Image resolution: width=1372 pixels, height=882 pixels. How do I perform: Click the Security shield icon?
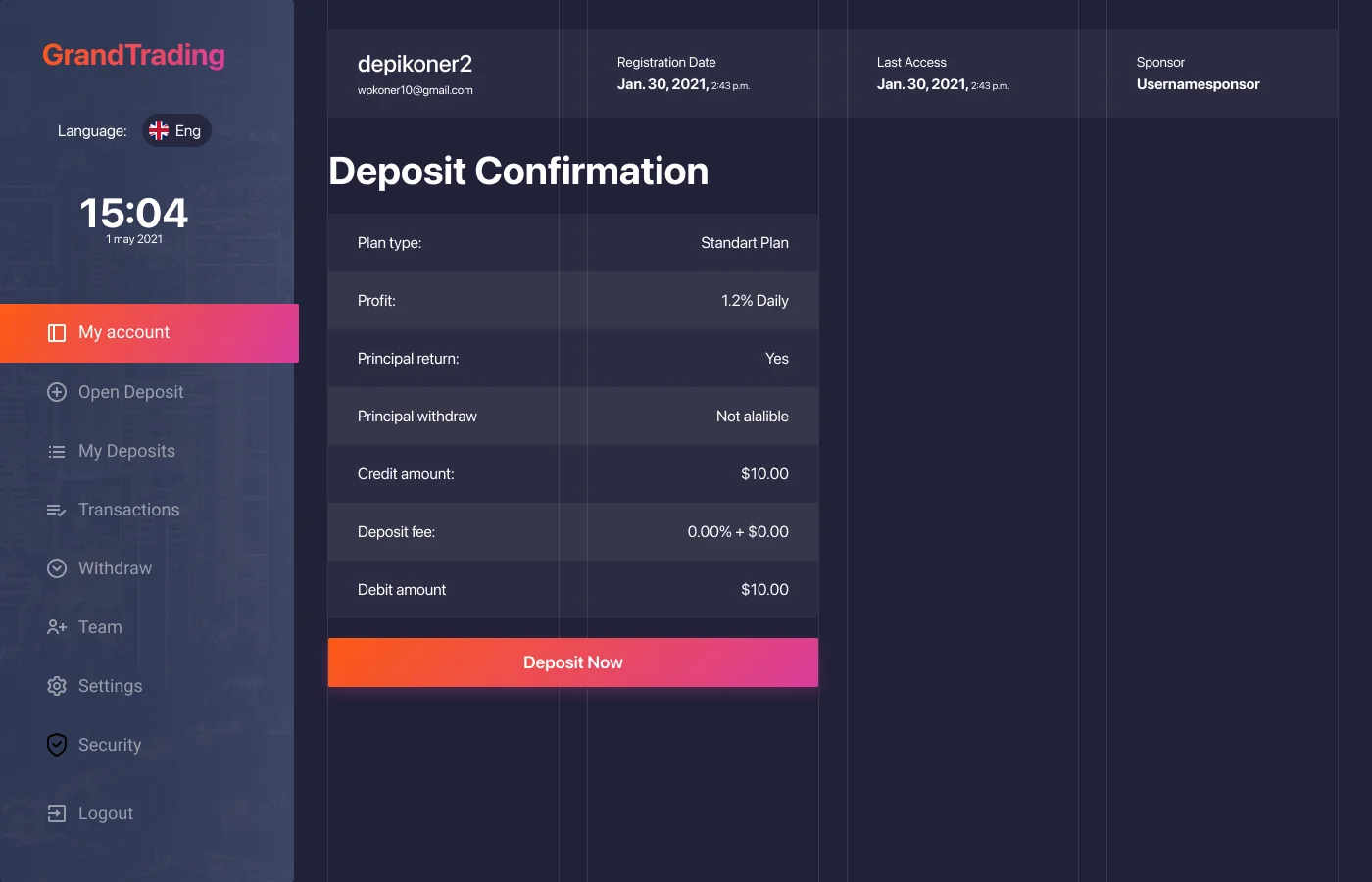click(57, 745)
